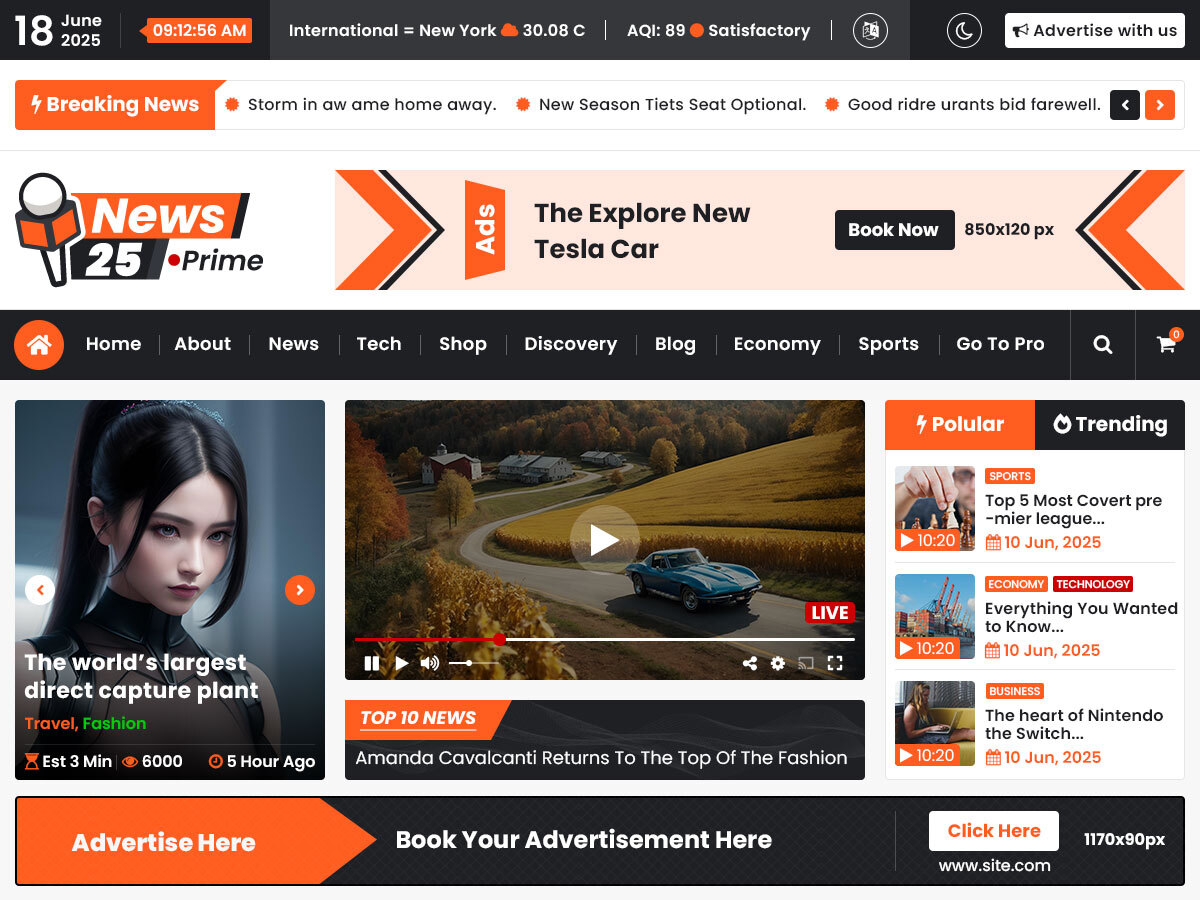Pause the video playback

click(x=371, y=662)
